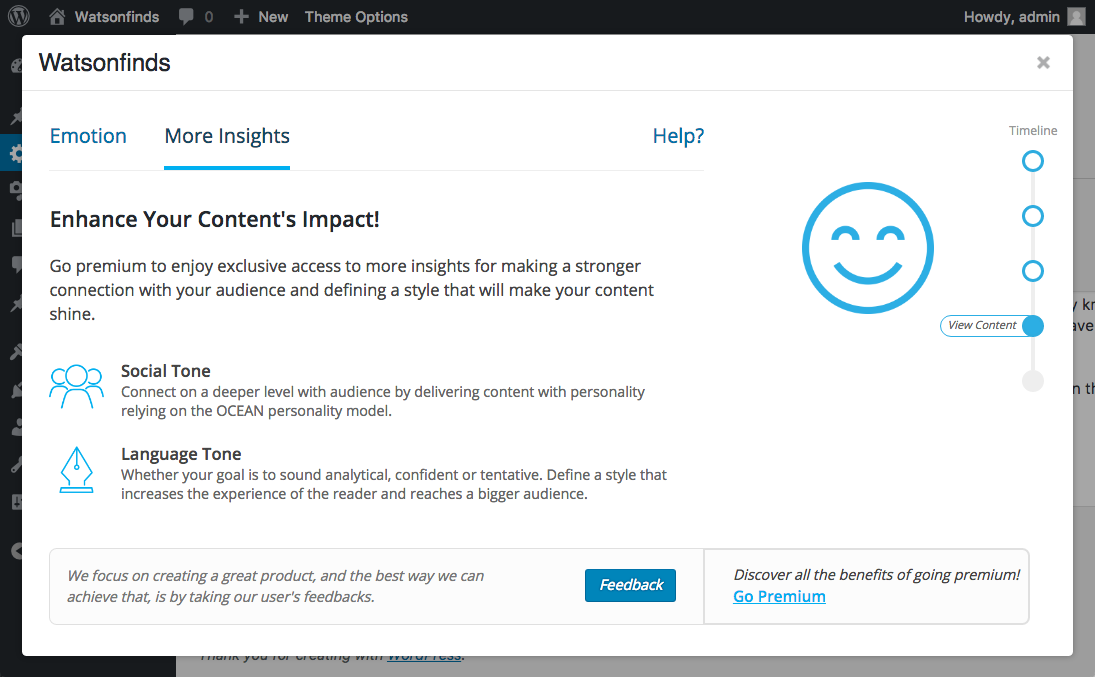Image resolution: width=1095 pixels, height=677 pixels.
Task: Open Theme Options in admin bar
Action: pyautogui.click(x=356, y=17)
